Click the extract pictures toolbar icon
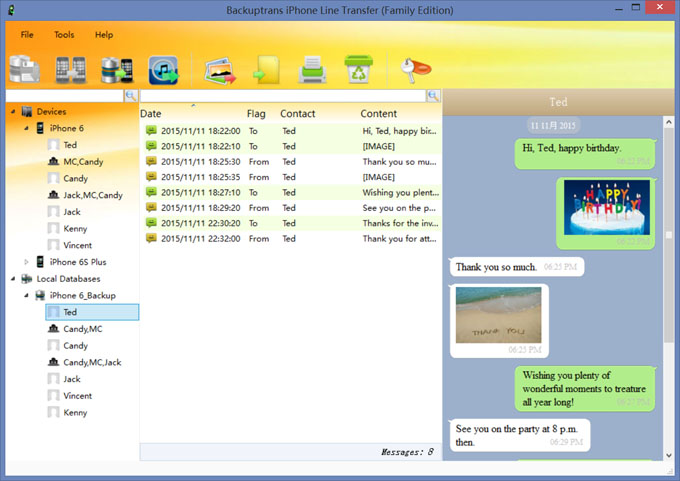The height and width of the screenshot is (481, 680). click(220, 70)
